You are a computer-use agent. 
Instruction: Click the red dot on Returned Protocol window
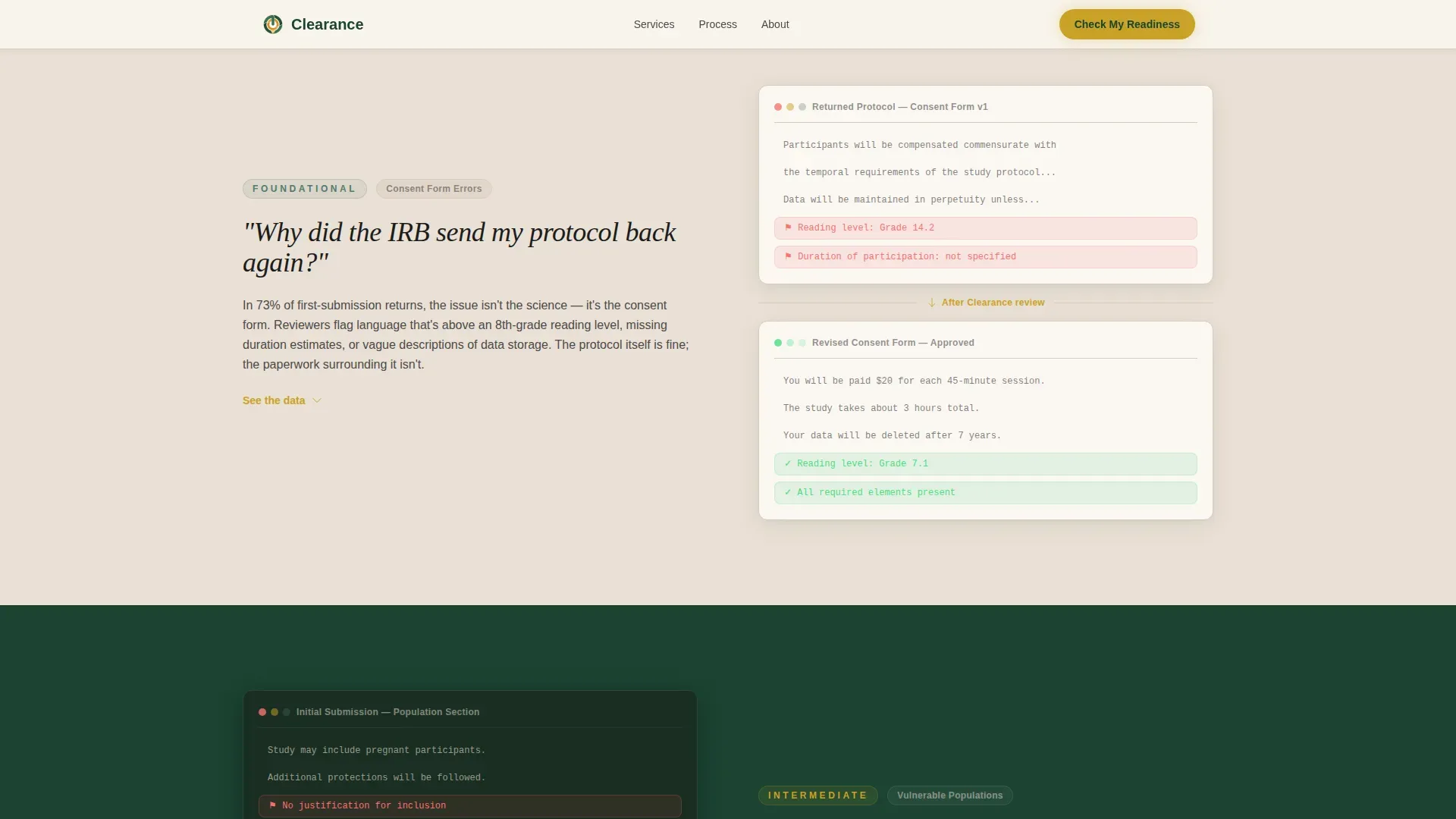[778, 107]
